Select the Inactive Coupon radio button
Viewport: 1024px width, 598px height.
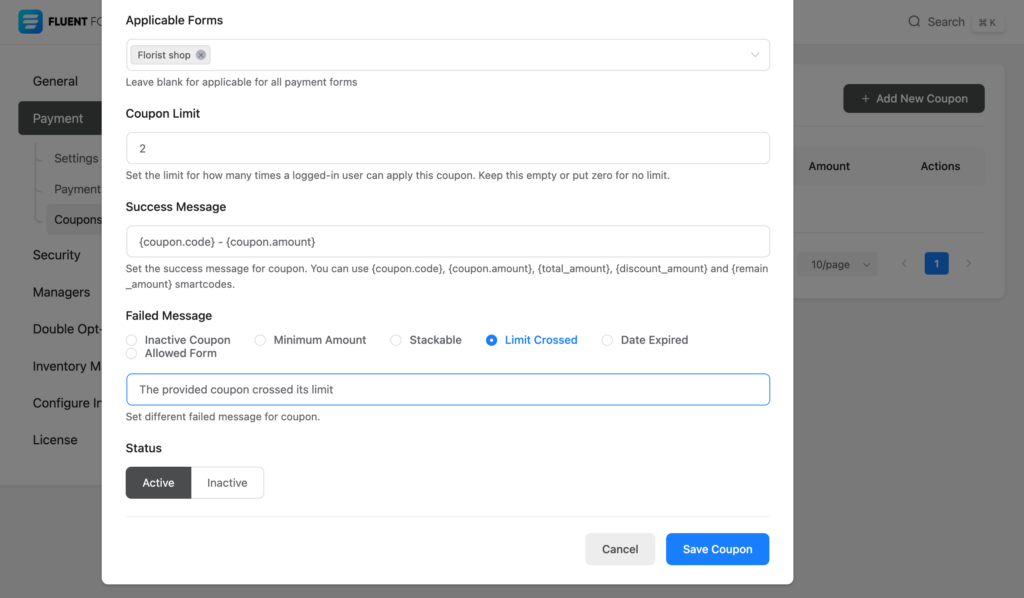(x=131, y=340)
